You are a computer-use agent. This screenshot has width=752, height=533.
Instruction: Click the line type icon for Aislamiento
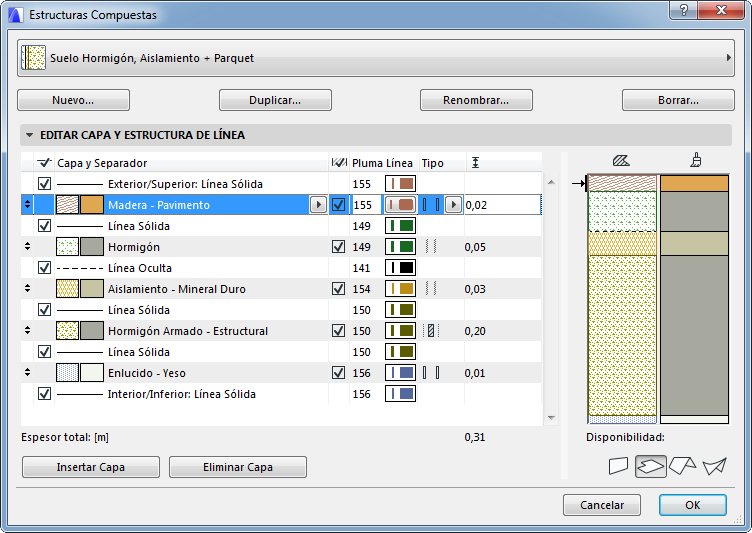[431, 289]
